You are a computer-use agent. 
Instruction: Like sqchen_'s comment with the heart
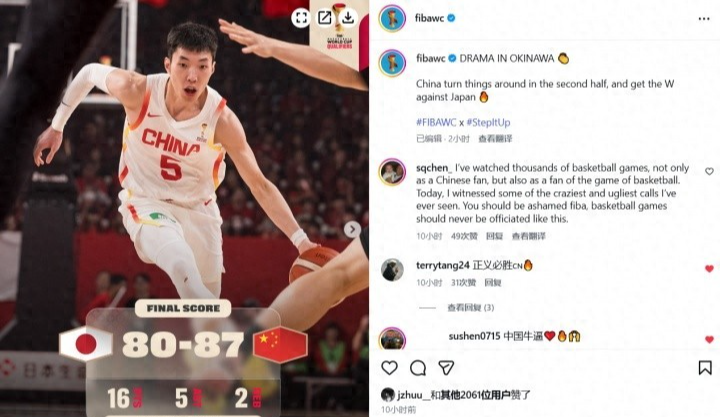tap(709, 171)
